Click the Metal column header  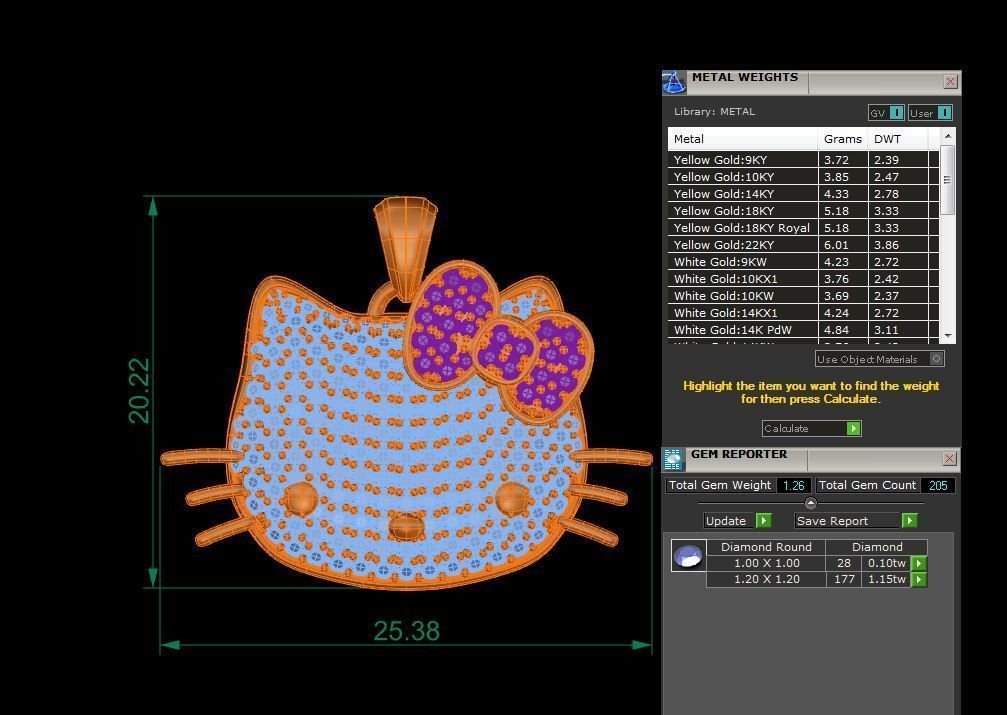pos(743,139)
